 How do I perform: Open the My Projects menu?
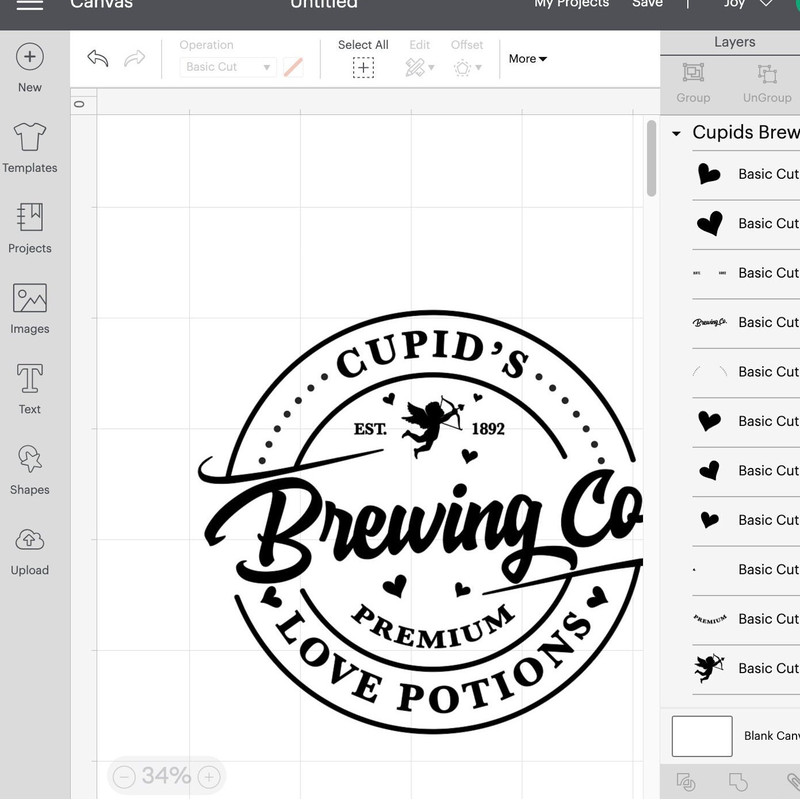point(572,4)
